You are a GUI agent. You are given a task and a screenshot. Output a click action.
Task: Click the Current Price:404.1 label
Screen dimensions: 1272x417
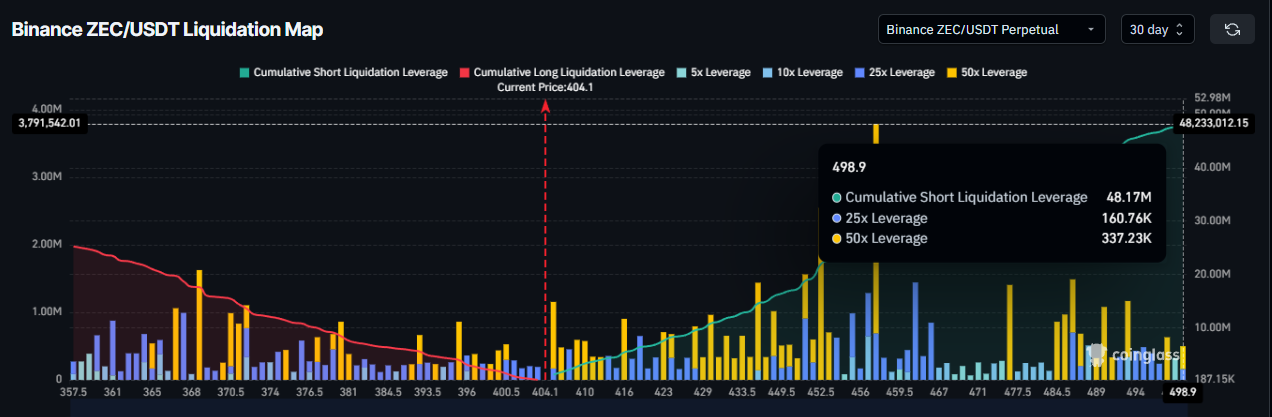point(545,88)
